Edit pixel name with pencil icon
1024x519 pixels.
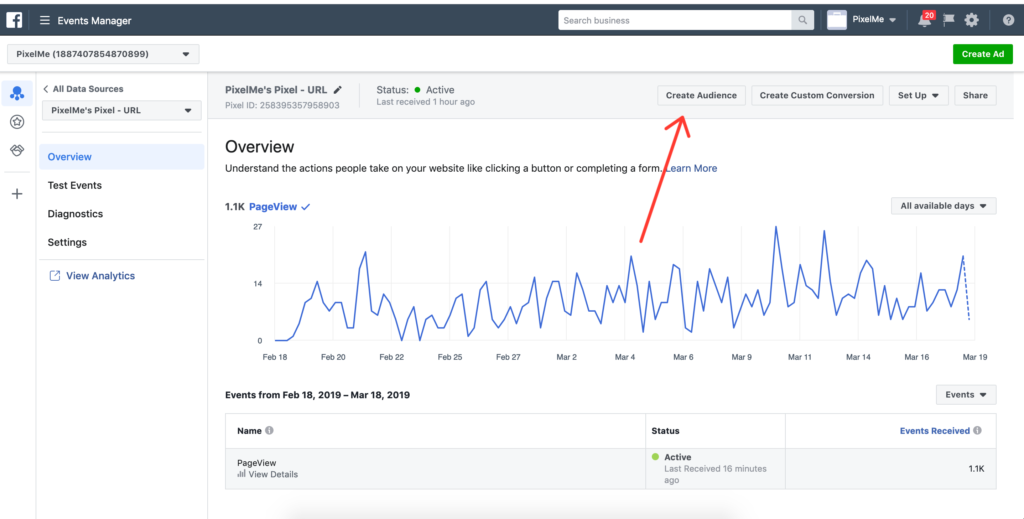pos(338,90)
